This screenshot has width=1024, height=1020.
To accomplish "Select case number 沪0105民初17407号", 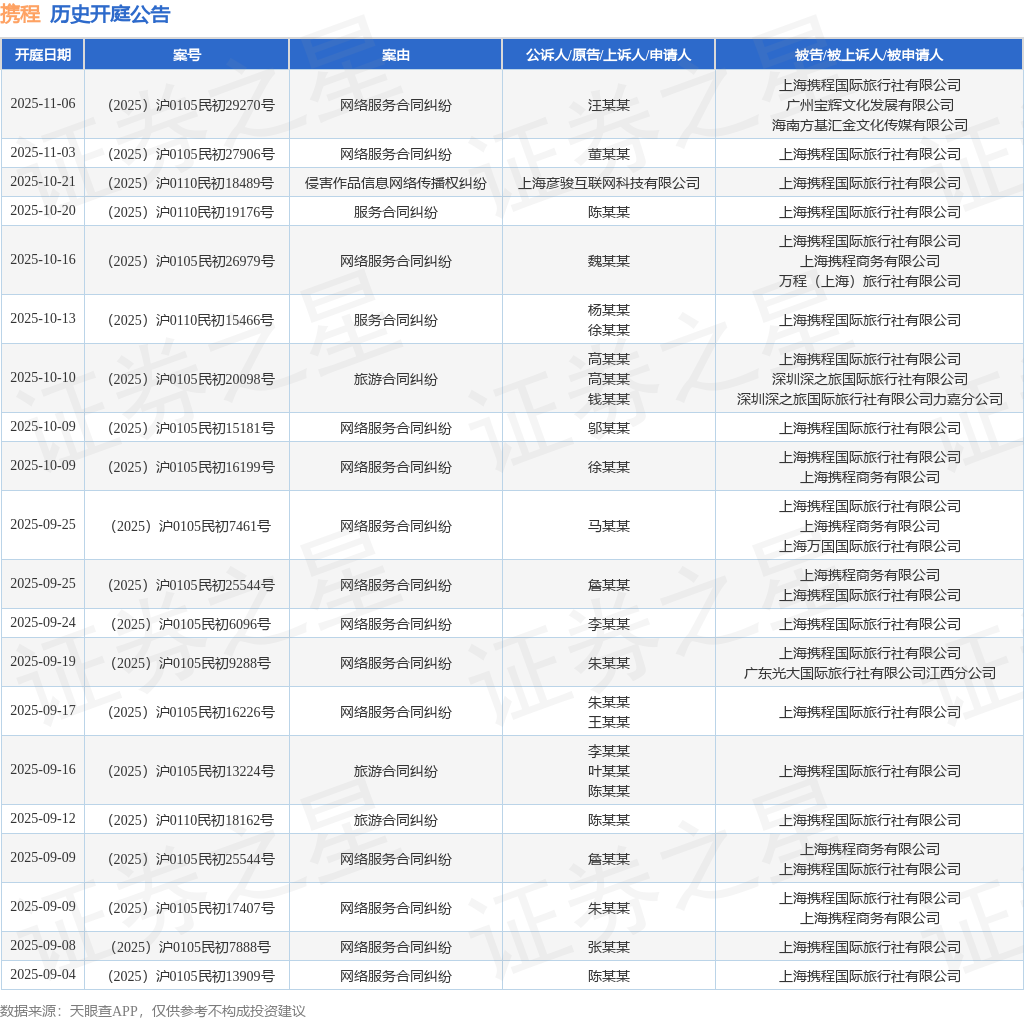I will (191, 908).
